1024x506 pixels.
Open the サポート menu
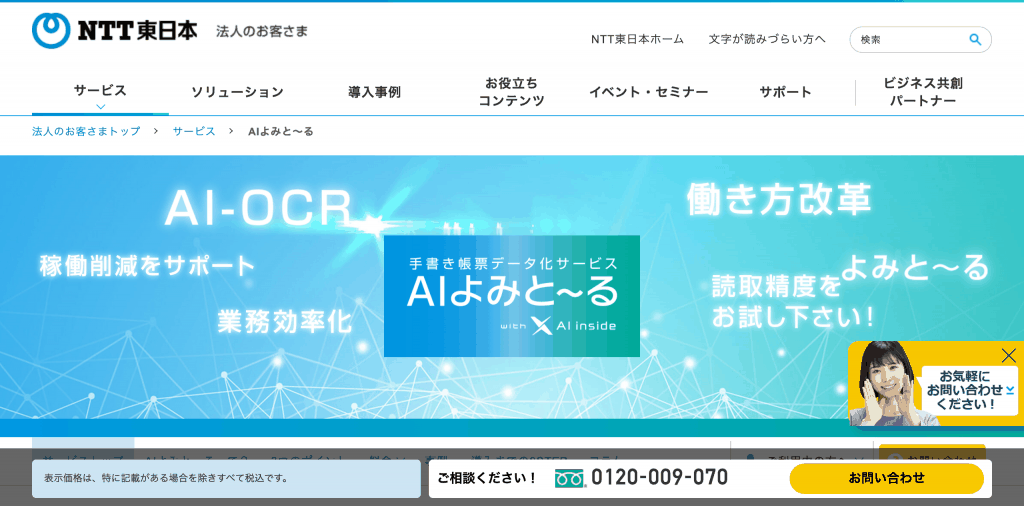786,92
